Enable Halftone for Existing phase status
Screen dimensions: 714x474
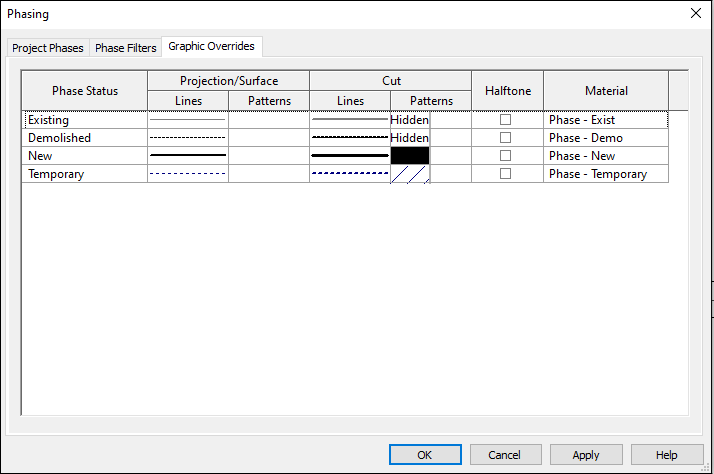tap(505, 120)
